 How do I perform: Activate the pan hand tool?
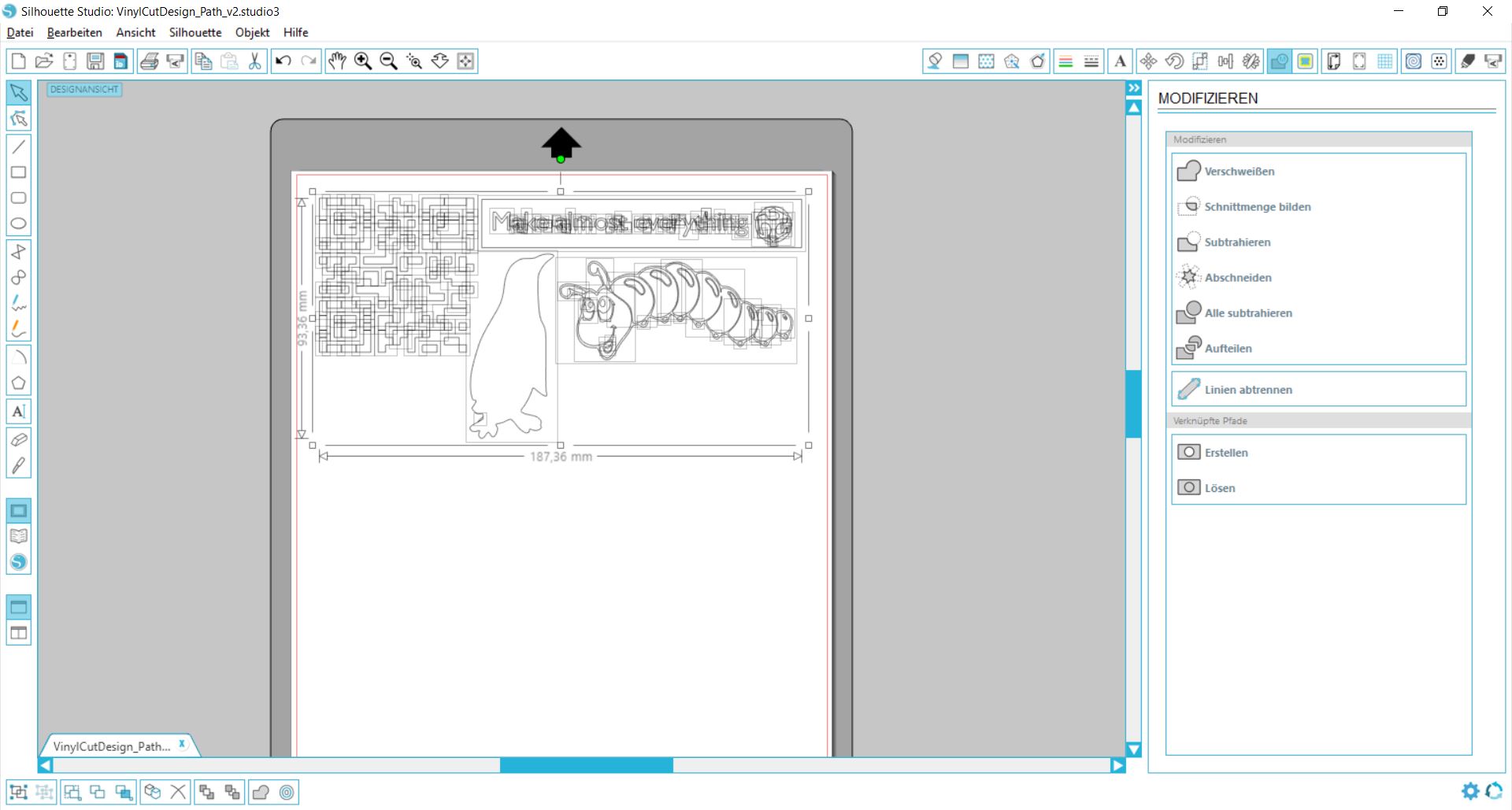point(337,61)
